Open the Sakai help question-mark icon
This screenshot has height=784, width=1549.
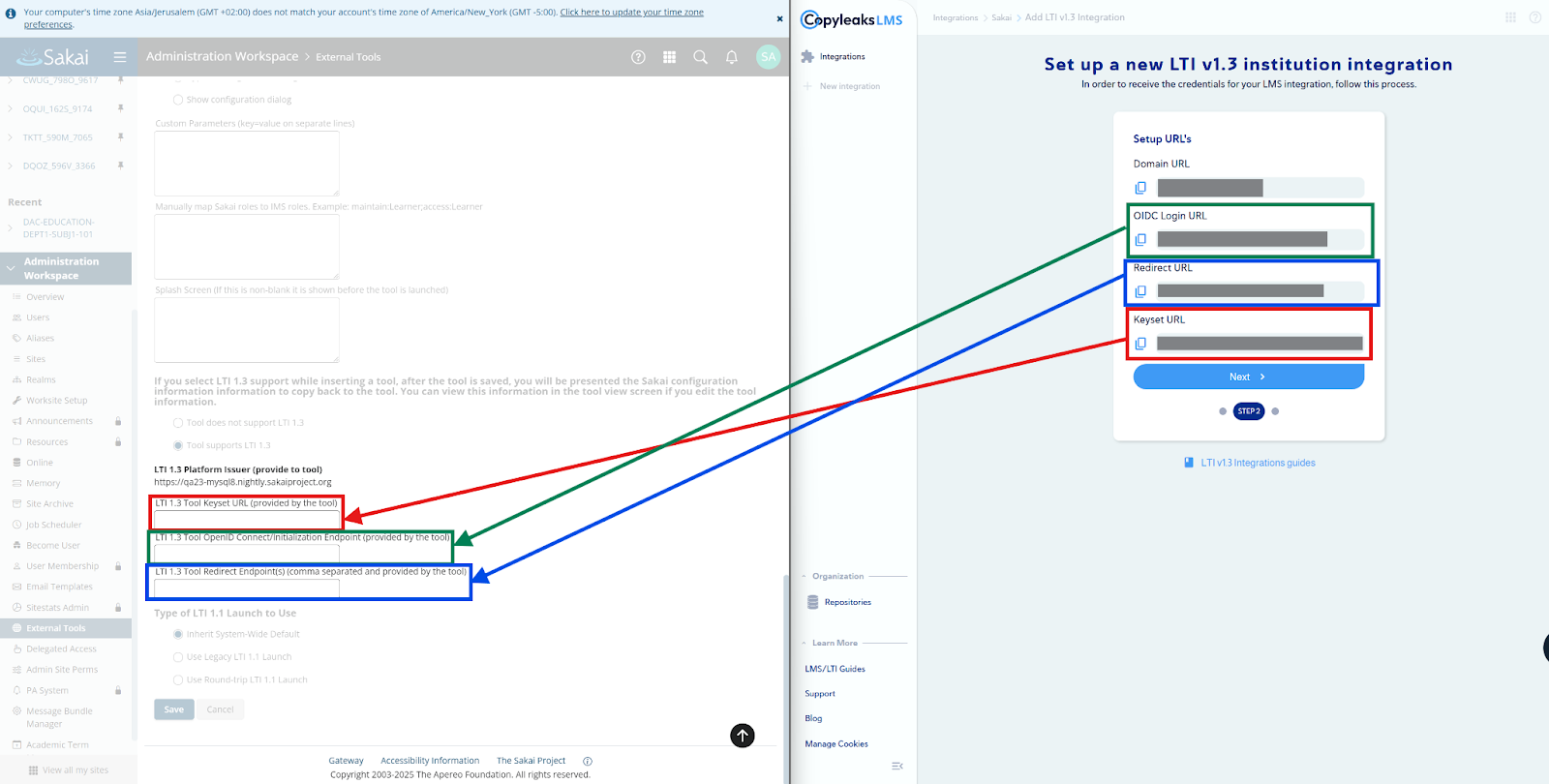[x=638, y=57]
